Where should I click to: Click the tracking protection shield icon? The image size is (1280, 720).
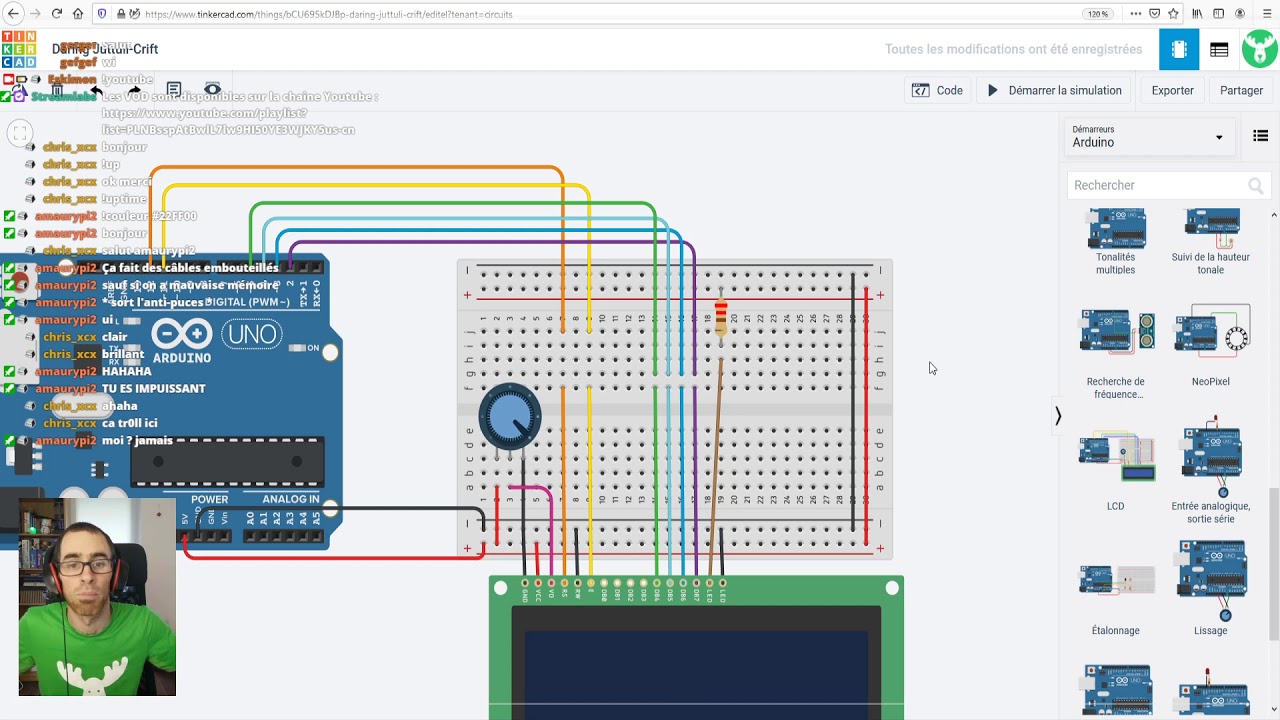coord(102,14)
